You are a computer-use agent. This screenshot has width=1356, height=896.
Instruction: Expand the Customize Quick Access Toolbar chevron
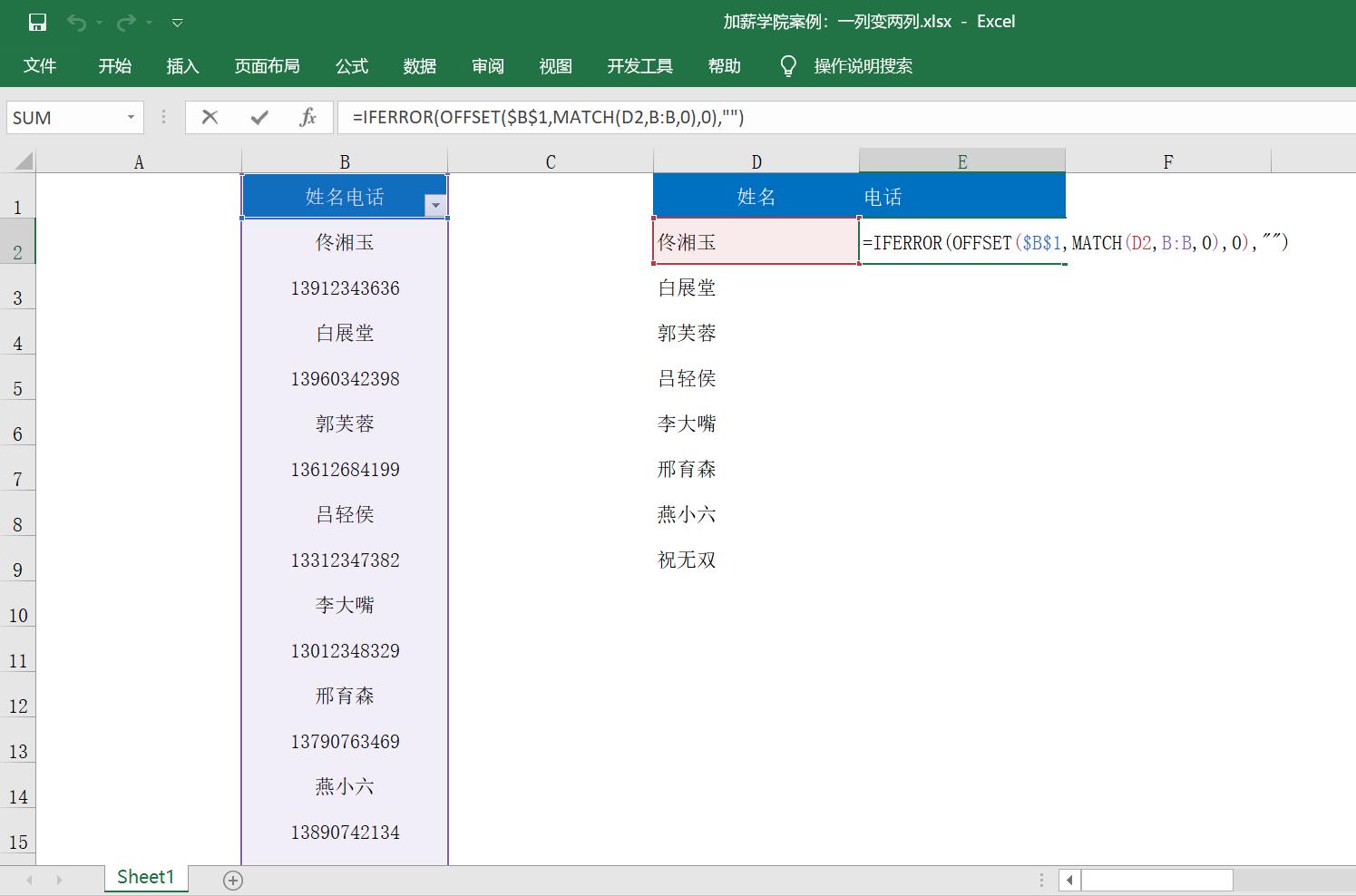coord(178,22)
